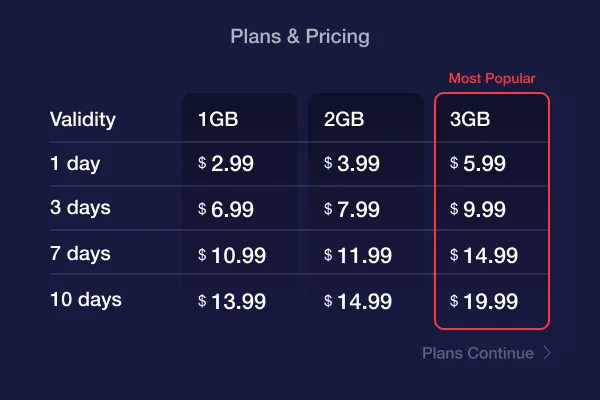Choose the $2.99 1GB one-day plan
The height and width of the screenshot is (400, 600).
click(226, 163)
